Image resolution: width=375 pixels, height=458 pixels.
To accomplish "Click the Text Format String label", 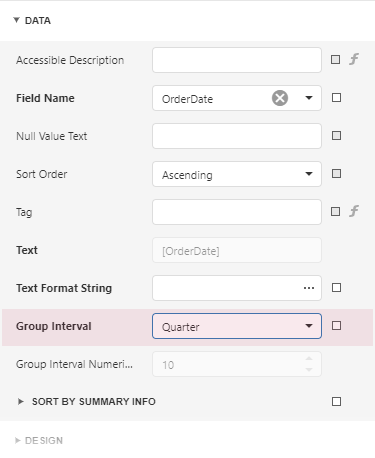I will (64, 288).
